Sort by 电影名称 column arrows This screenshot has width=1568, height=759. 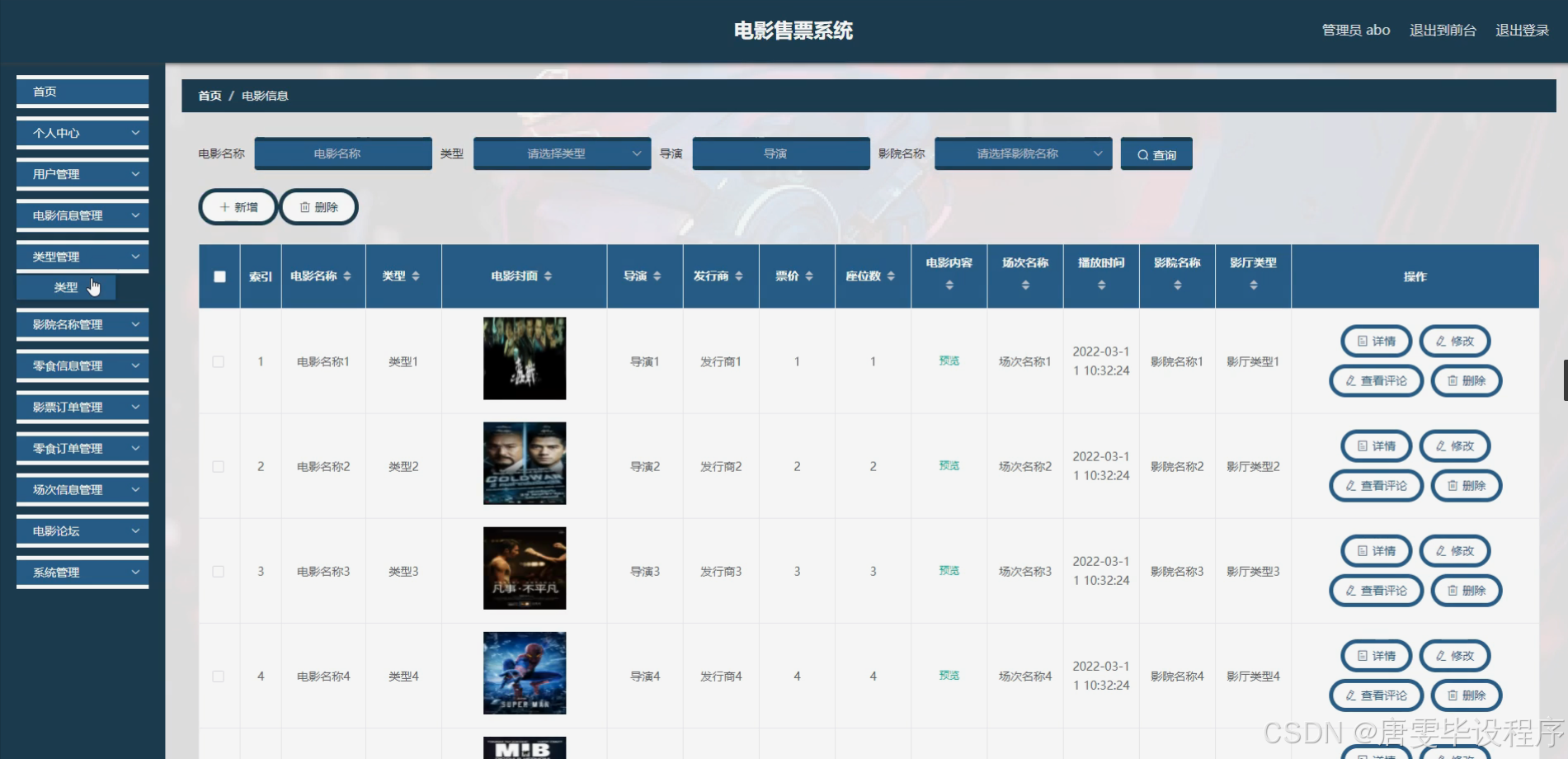click(x=347, y=276)
